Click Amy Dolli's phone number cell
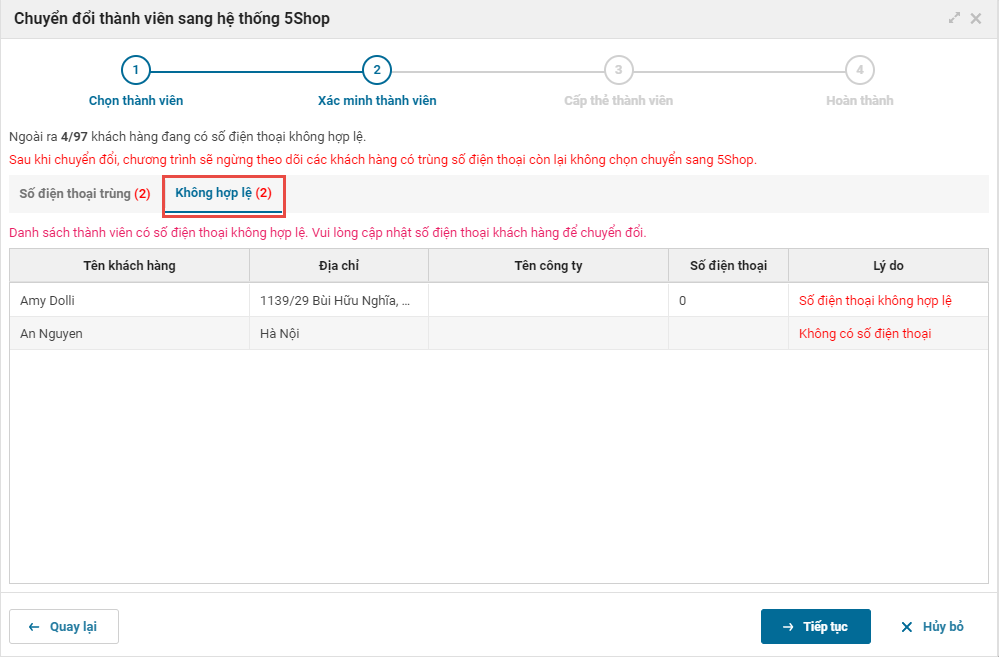Viewport: 999px width, 657px height. [728, 300]
